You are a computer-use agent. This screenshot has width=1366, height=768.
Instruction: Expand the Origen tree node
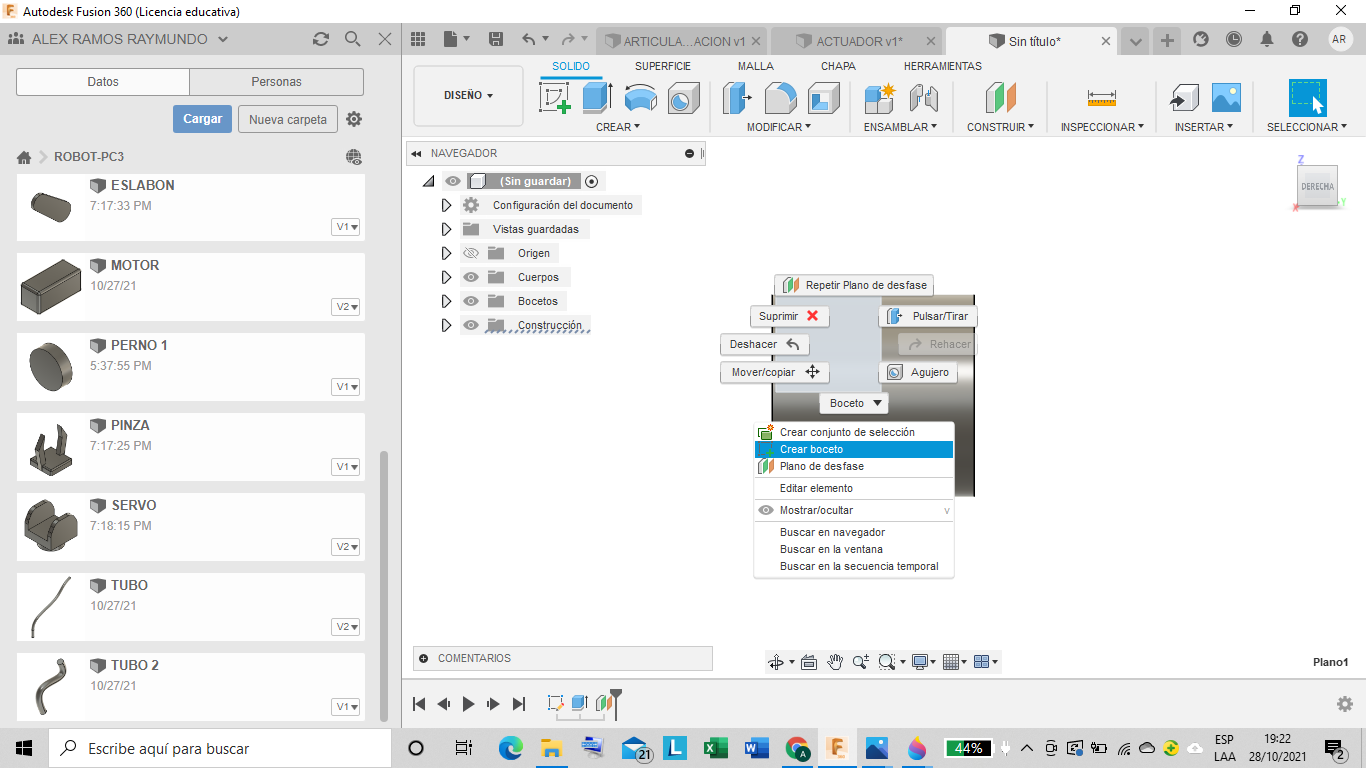pyautogui.click(x=446, y=253)
